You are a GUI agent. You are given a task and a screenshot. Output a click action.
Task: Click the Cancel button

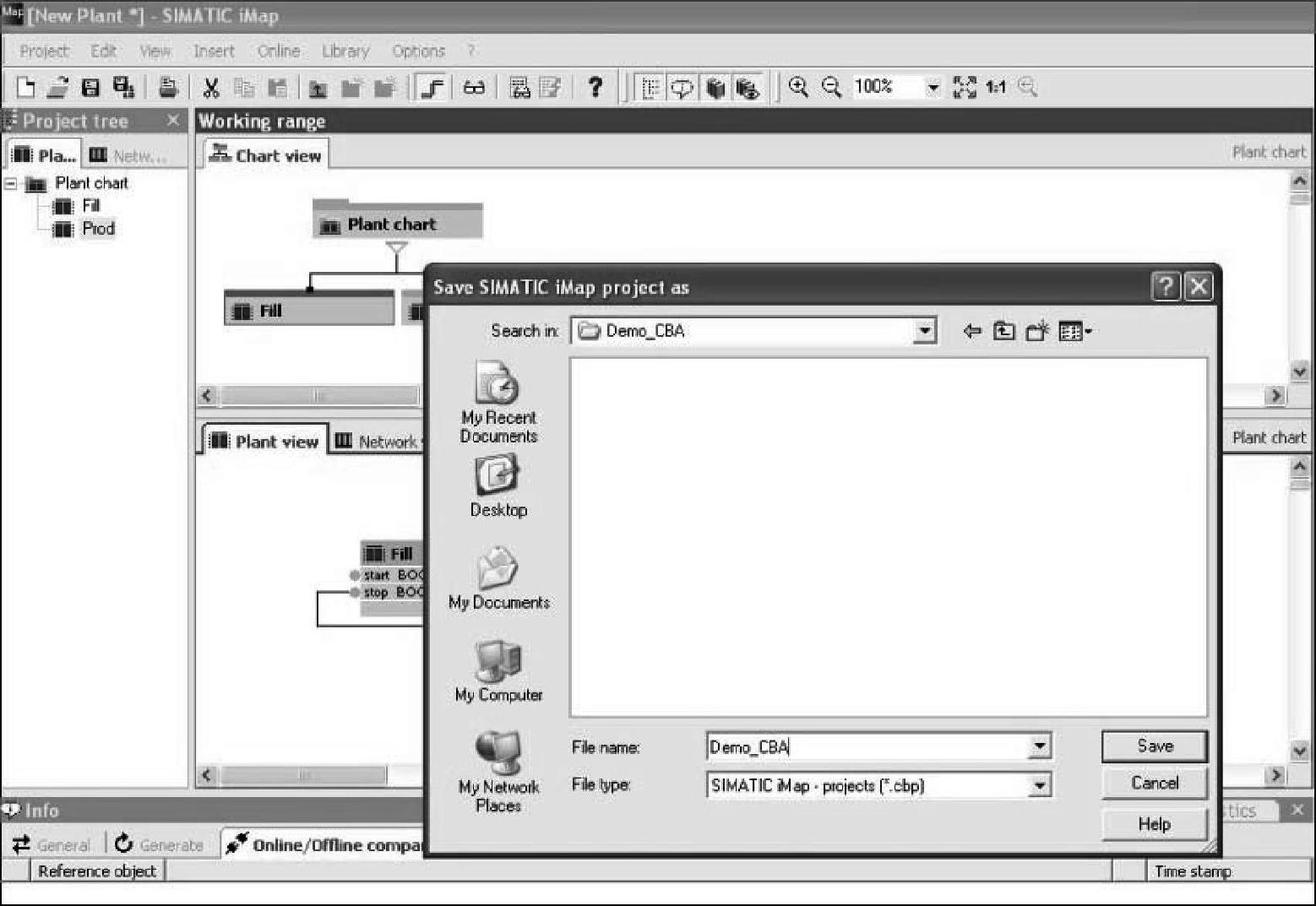click(x=1155, y=783)
